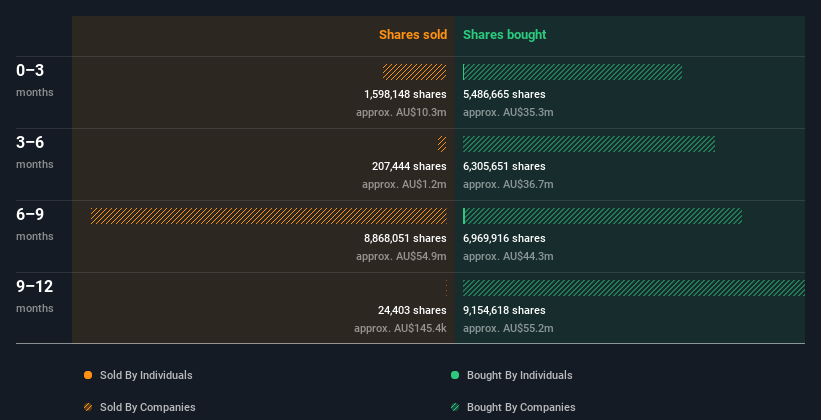Toggle the Bought By Companies legend label

click(521, 407)
